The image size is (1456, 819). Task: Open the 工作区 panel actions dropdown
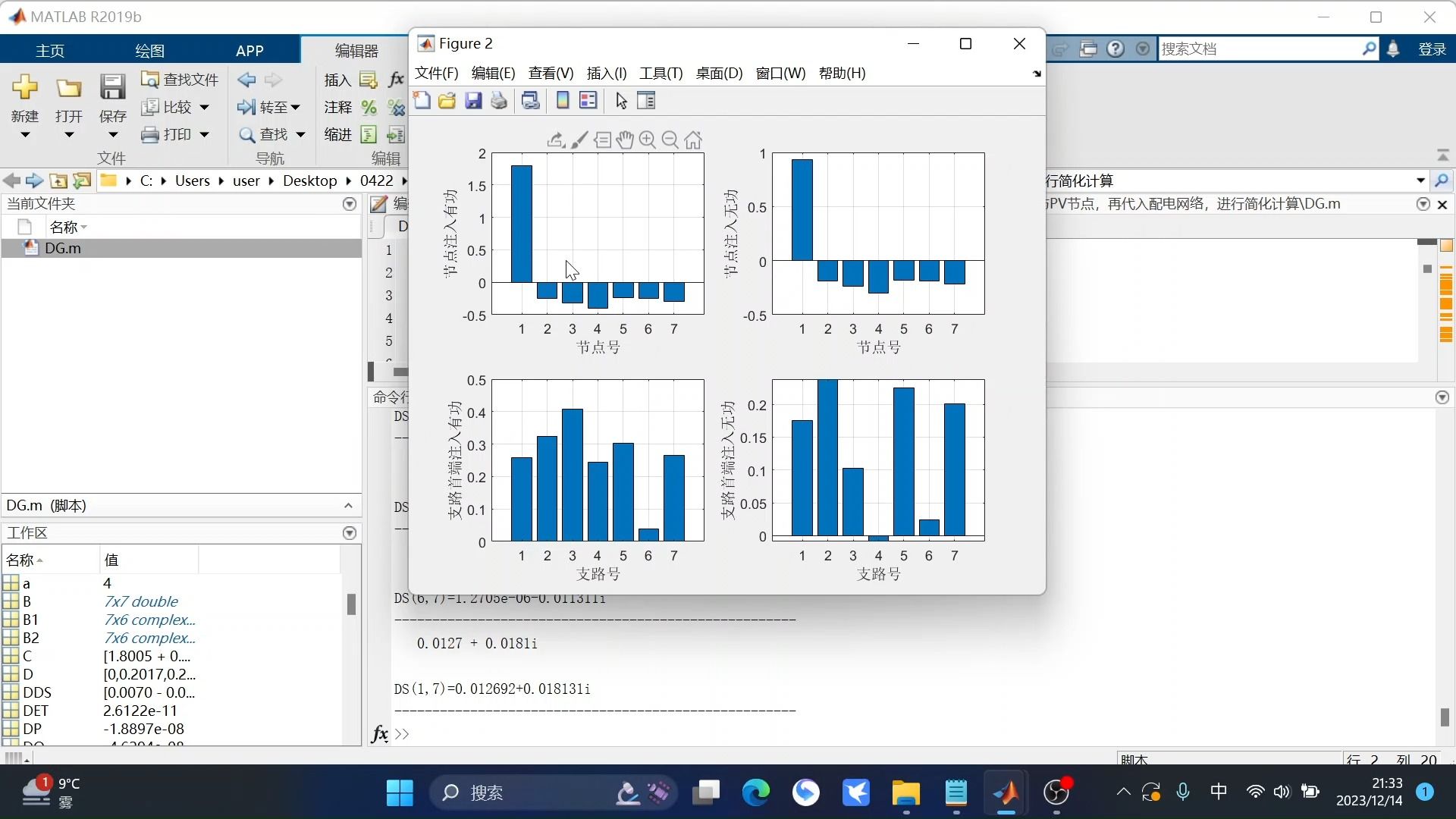(x=350, y=533)
